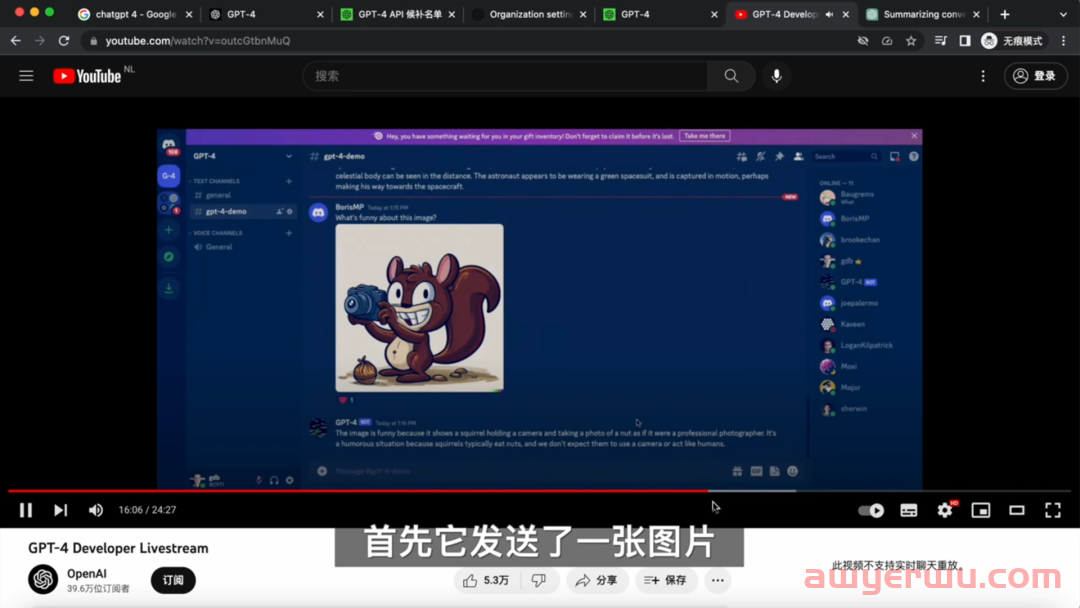Switch to the Summarizing conversation tab
1080x608 pixels.
pyautogui.click(x=922, y=14)
